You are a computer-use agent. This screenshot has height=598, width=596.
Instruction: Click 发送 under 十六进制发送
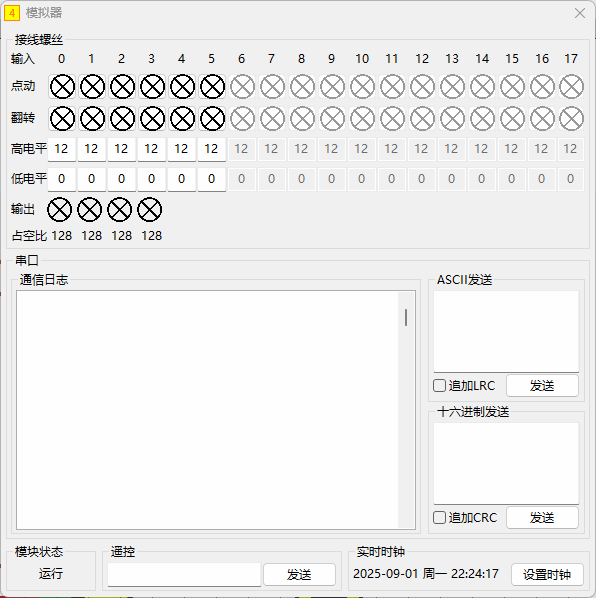click(x=542, y=518)
